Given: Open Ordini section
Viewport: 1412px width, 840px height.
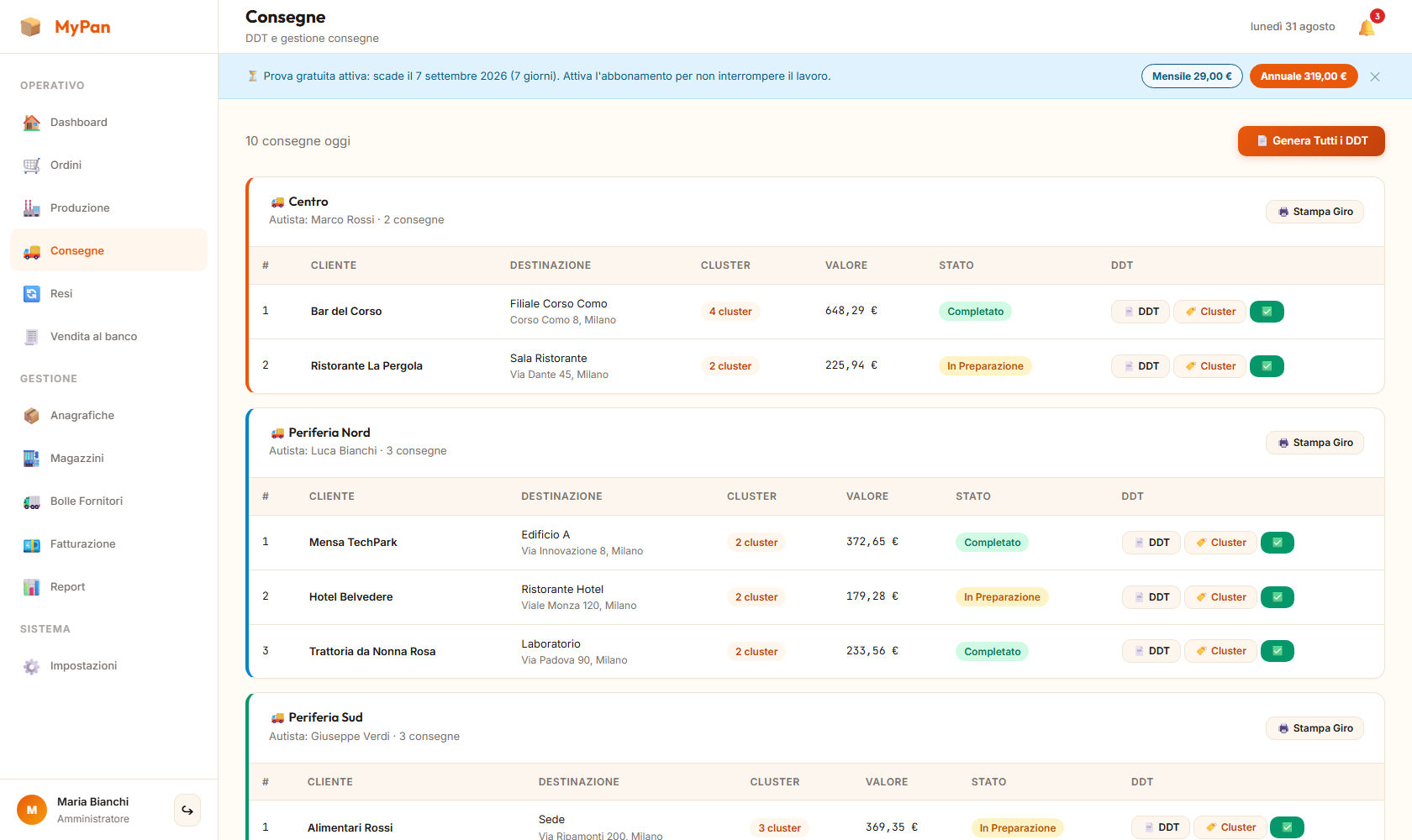Looking at the screenshot, I should tap(108, 165).
